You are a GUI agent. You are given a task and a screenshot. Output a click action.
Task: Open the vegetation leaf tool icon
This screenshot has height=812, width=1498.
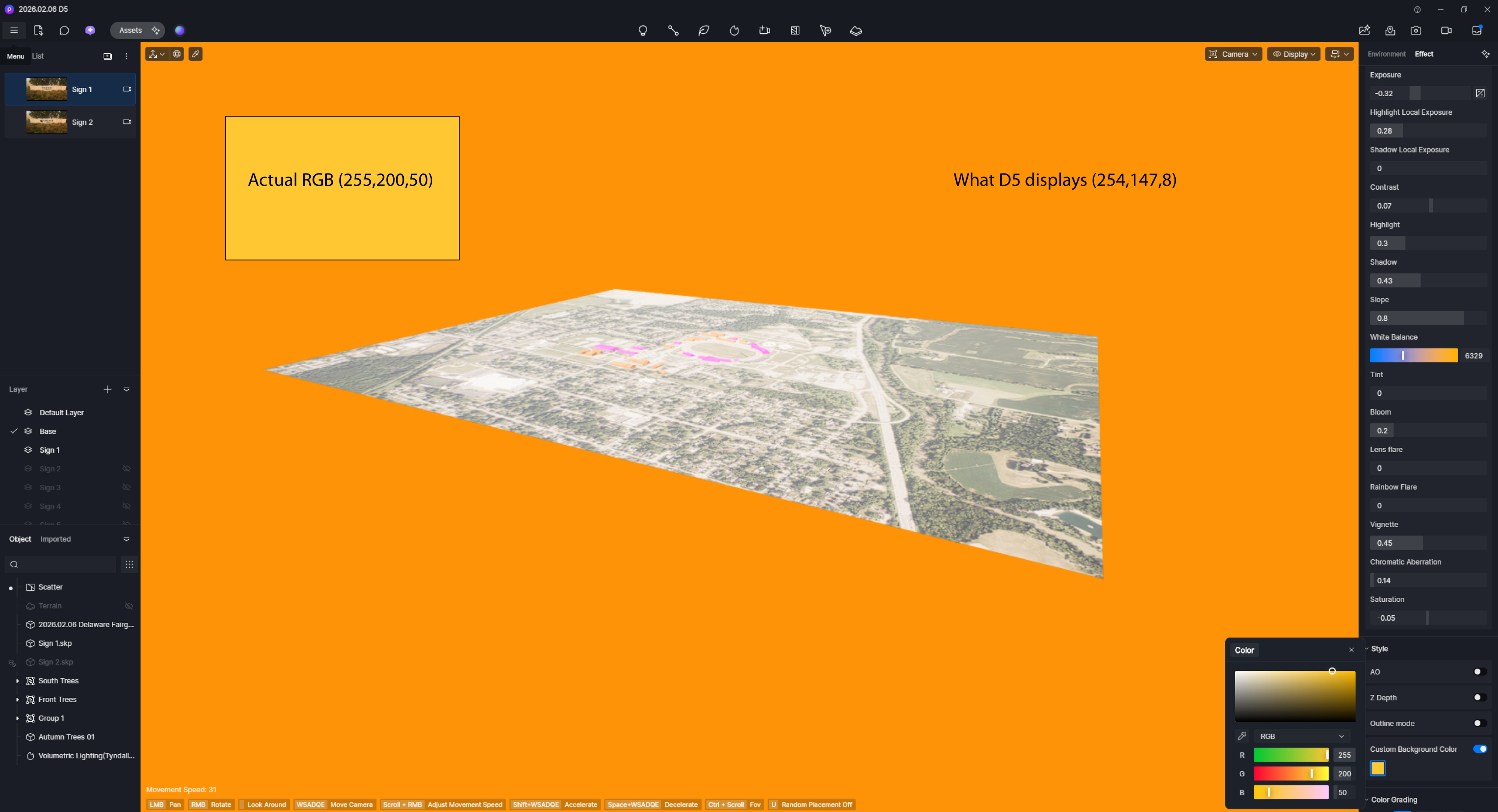pos(703,31)
